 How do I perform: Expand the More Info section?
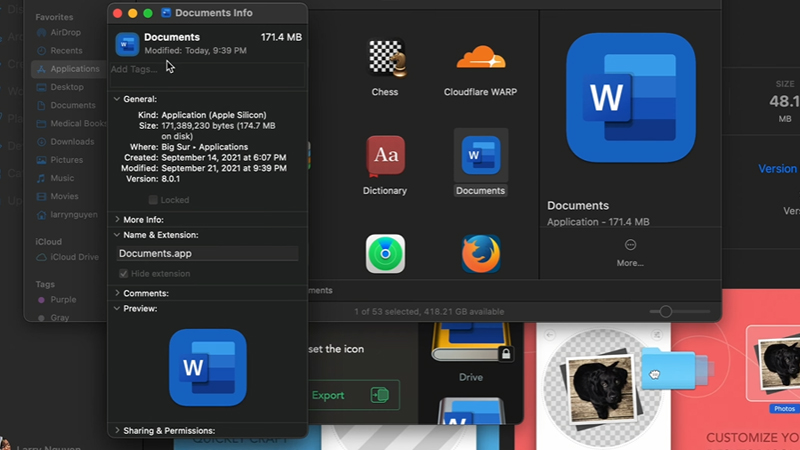point(117,219)
